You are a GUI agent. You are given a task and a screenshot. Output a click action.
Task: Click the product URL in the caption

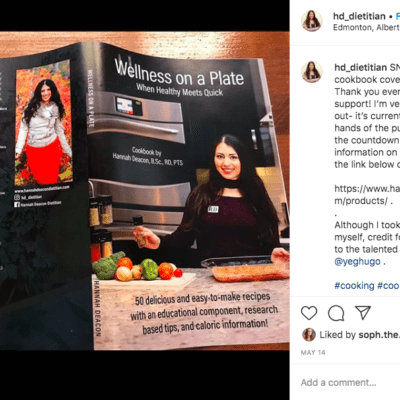[x=367, y=195]
